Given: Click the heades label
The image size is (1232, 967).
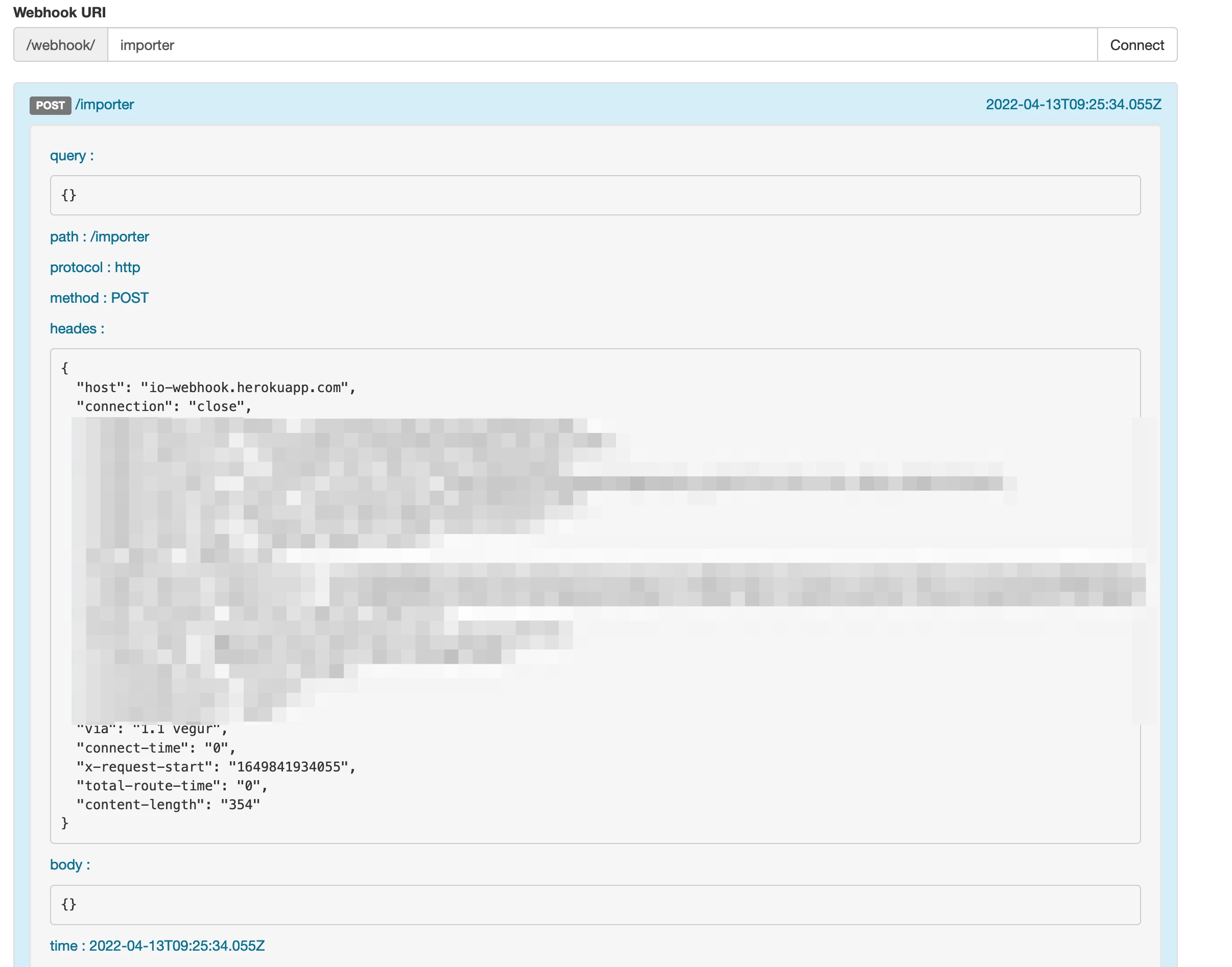Looking at the screenshot, I should click(x=77, y=328).
